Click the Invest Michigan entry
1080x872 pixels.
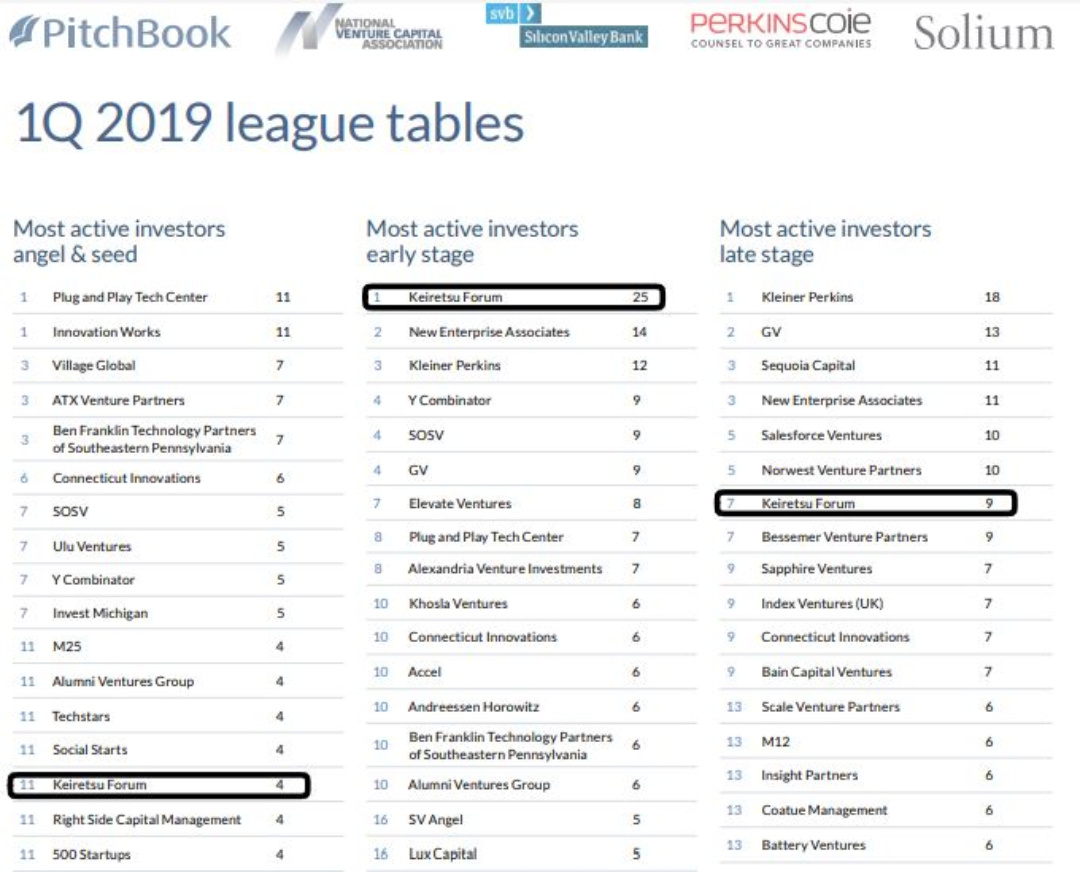[100, 613]
